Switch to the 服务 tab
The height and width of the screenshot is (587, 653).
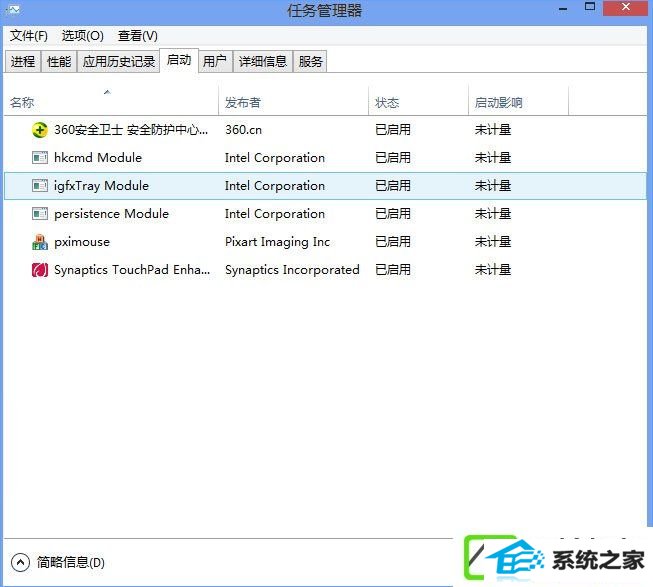click(x=310, y=62)
